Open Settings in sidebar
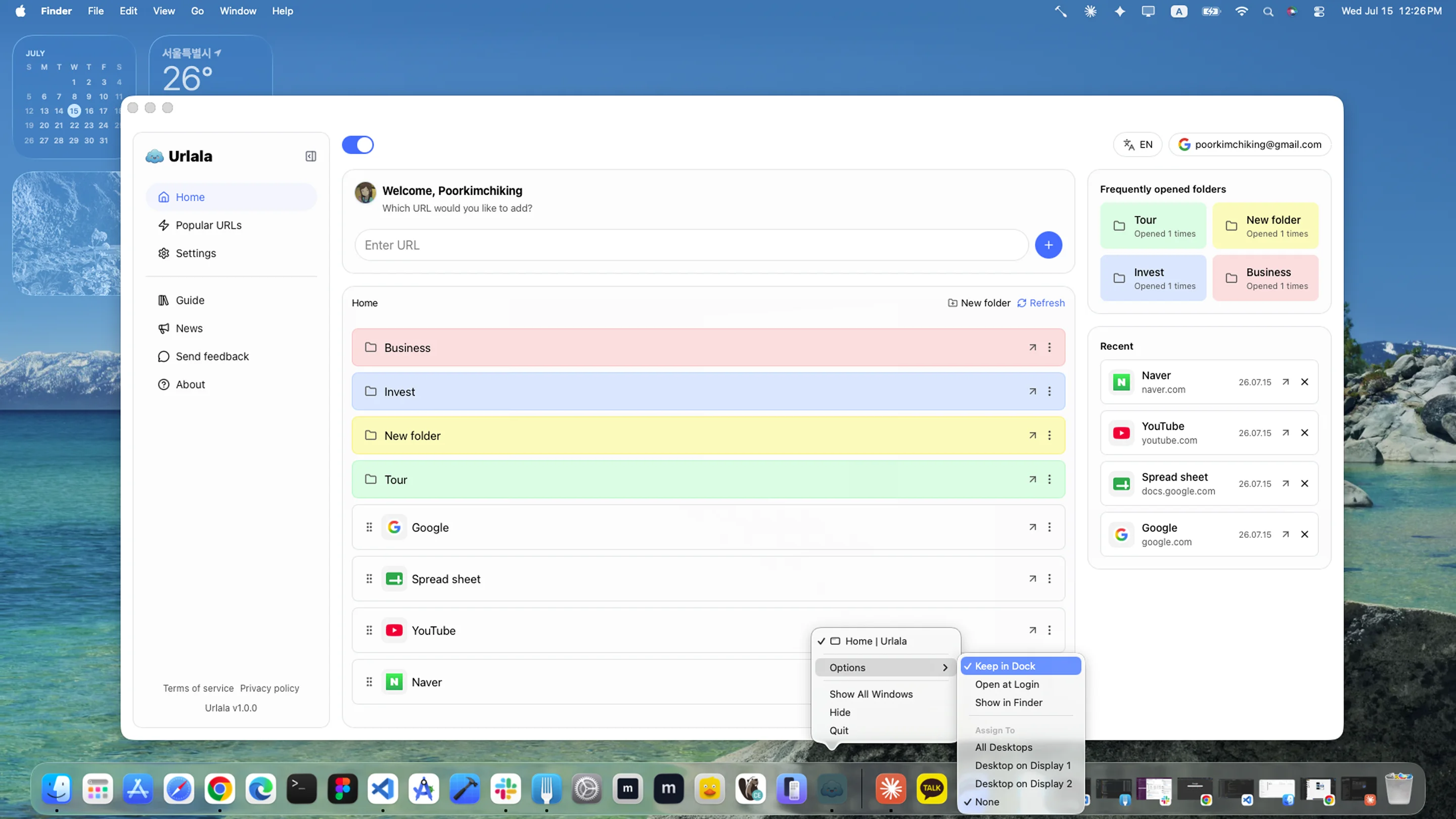 coord(231,253)
